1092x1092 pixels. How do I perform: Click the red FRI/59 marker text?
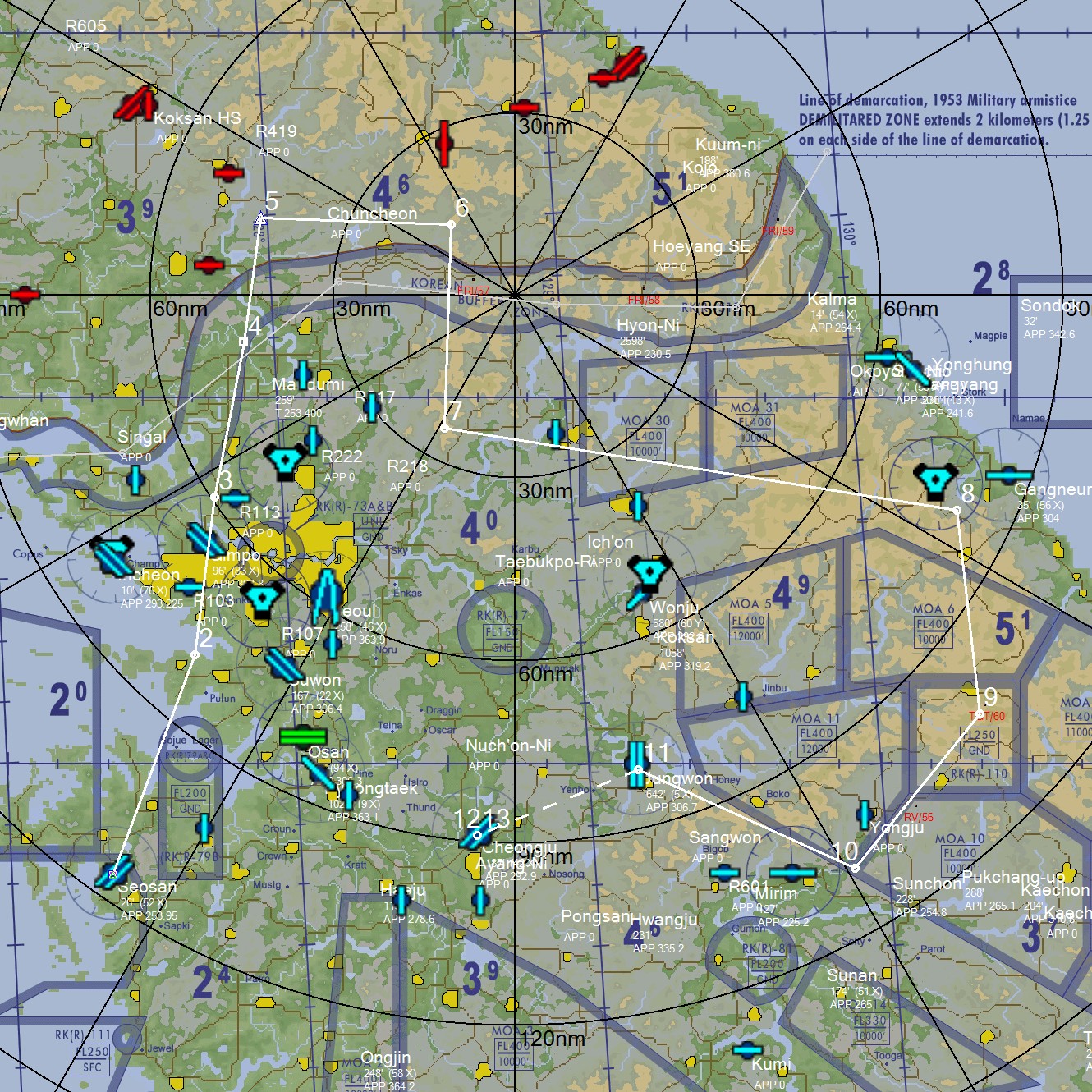(778, 231)
